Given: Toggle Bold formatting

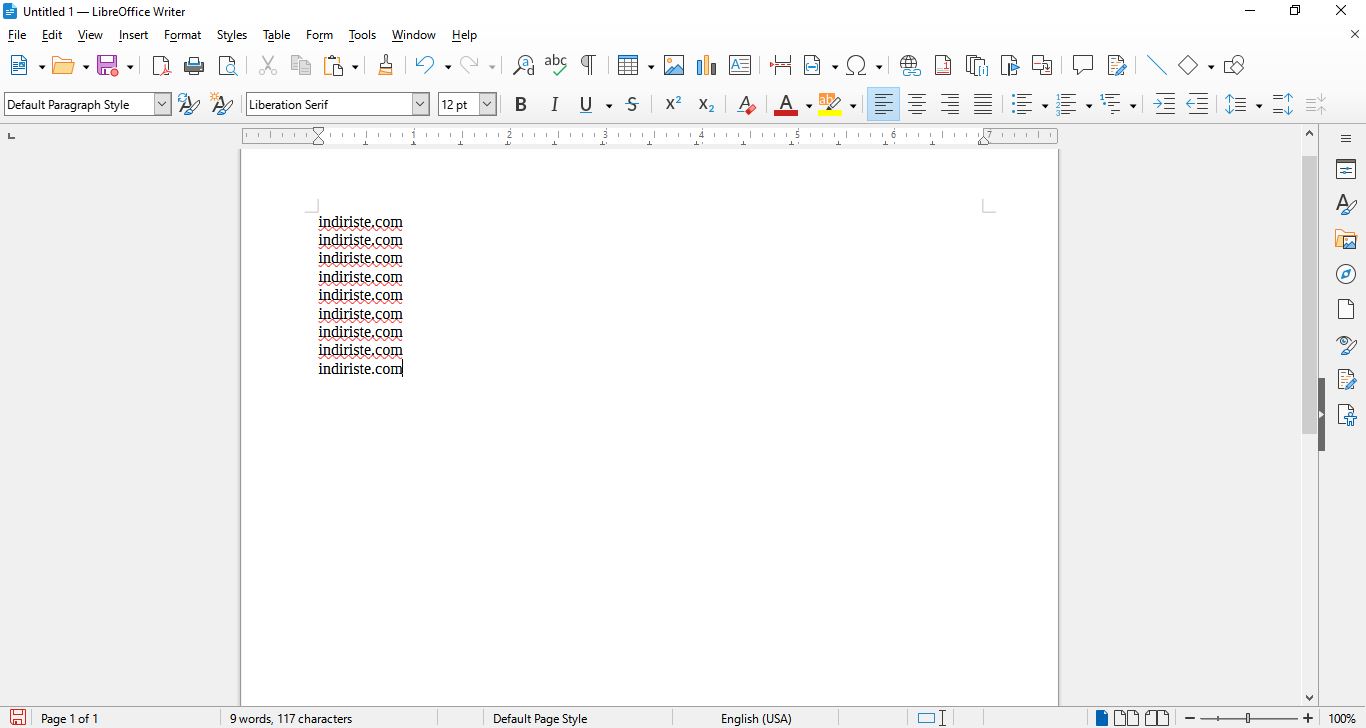Looking at the screenshot, I should click(521, 104).
